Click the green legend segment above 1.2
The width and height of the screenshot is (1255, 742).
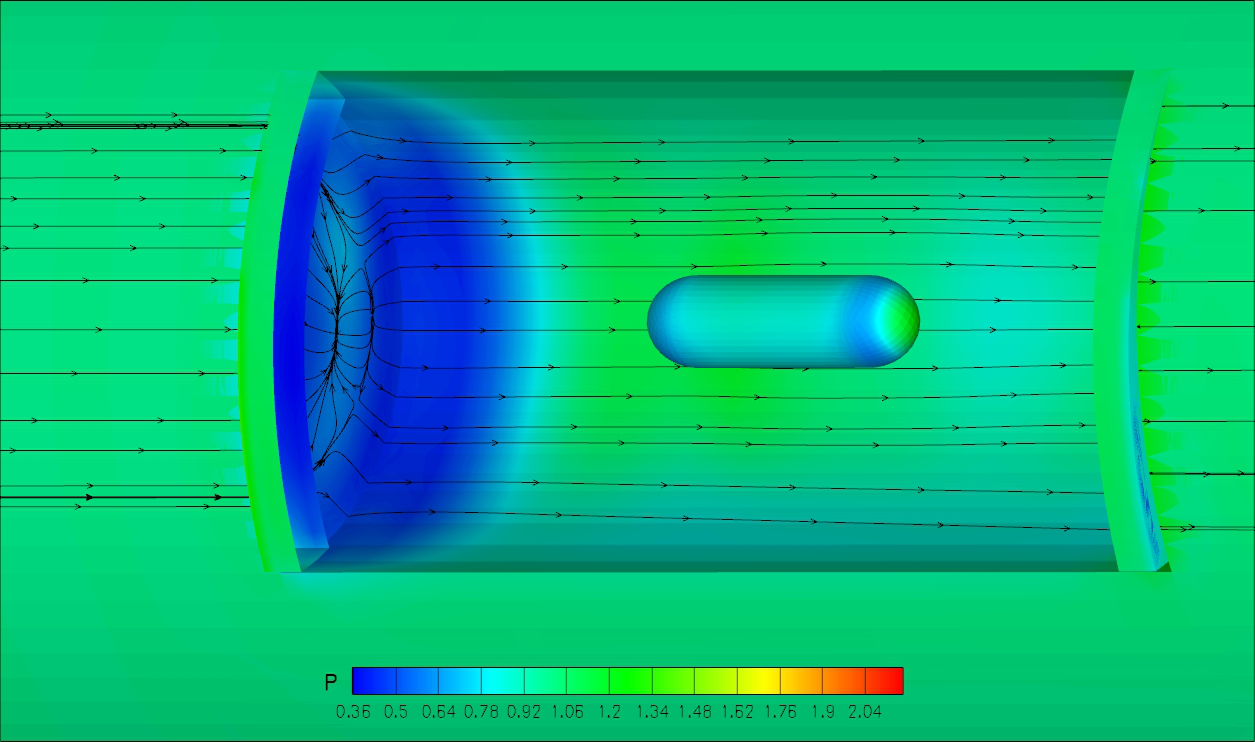pyautogui.click(x=630, y=681)
